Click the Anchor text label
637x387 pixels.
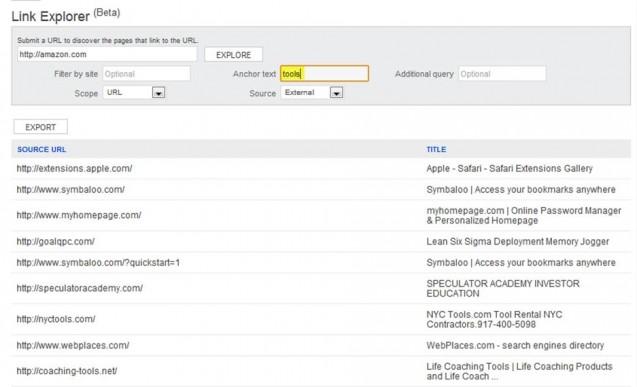point(254,74)
